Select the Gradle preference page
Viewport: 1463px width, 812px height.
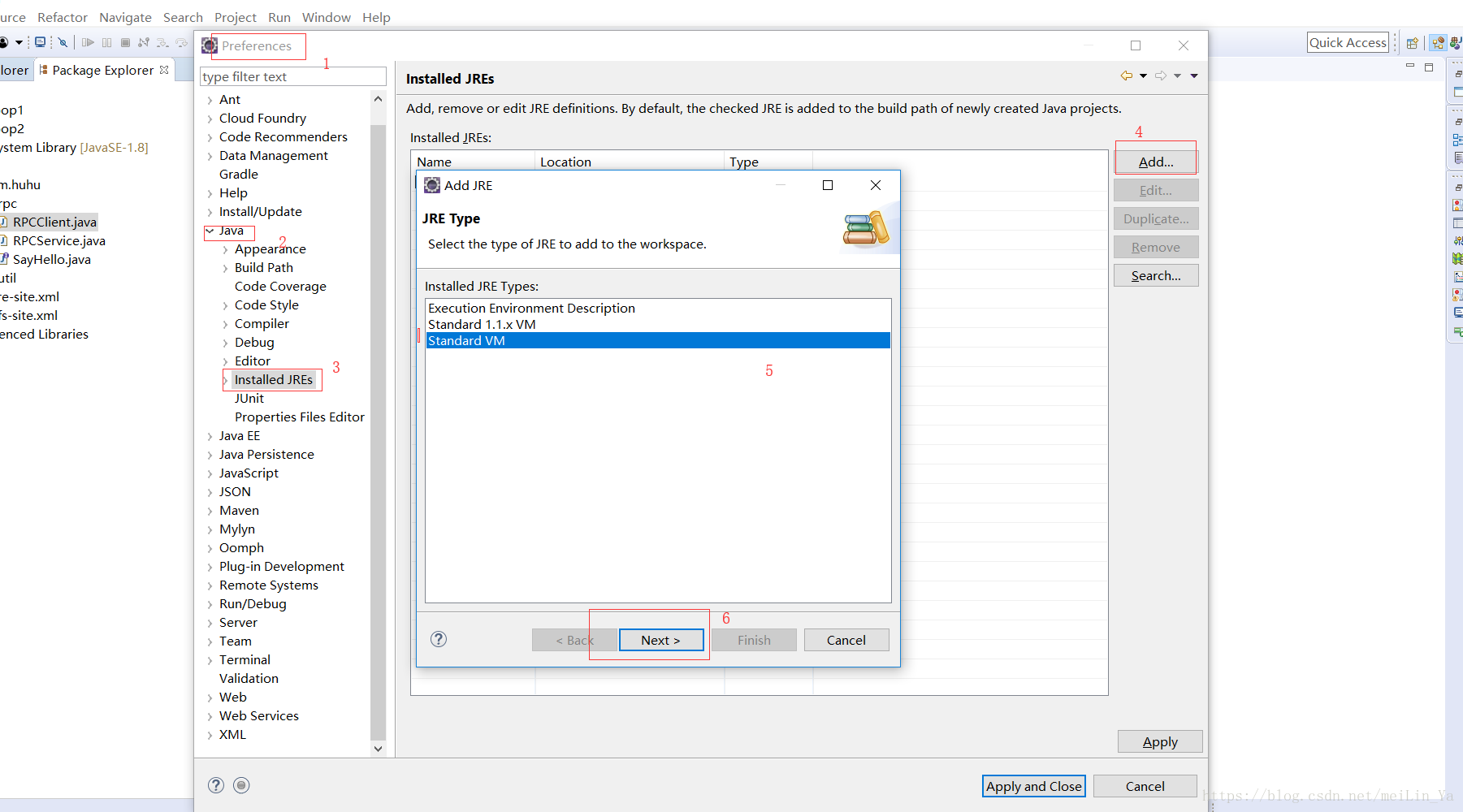point(239,174)
